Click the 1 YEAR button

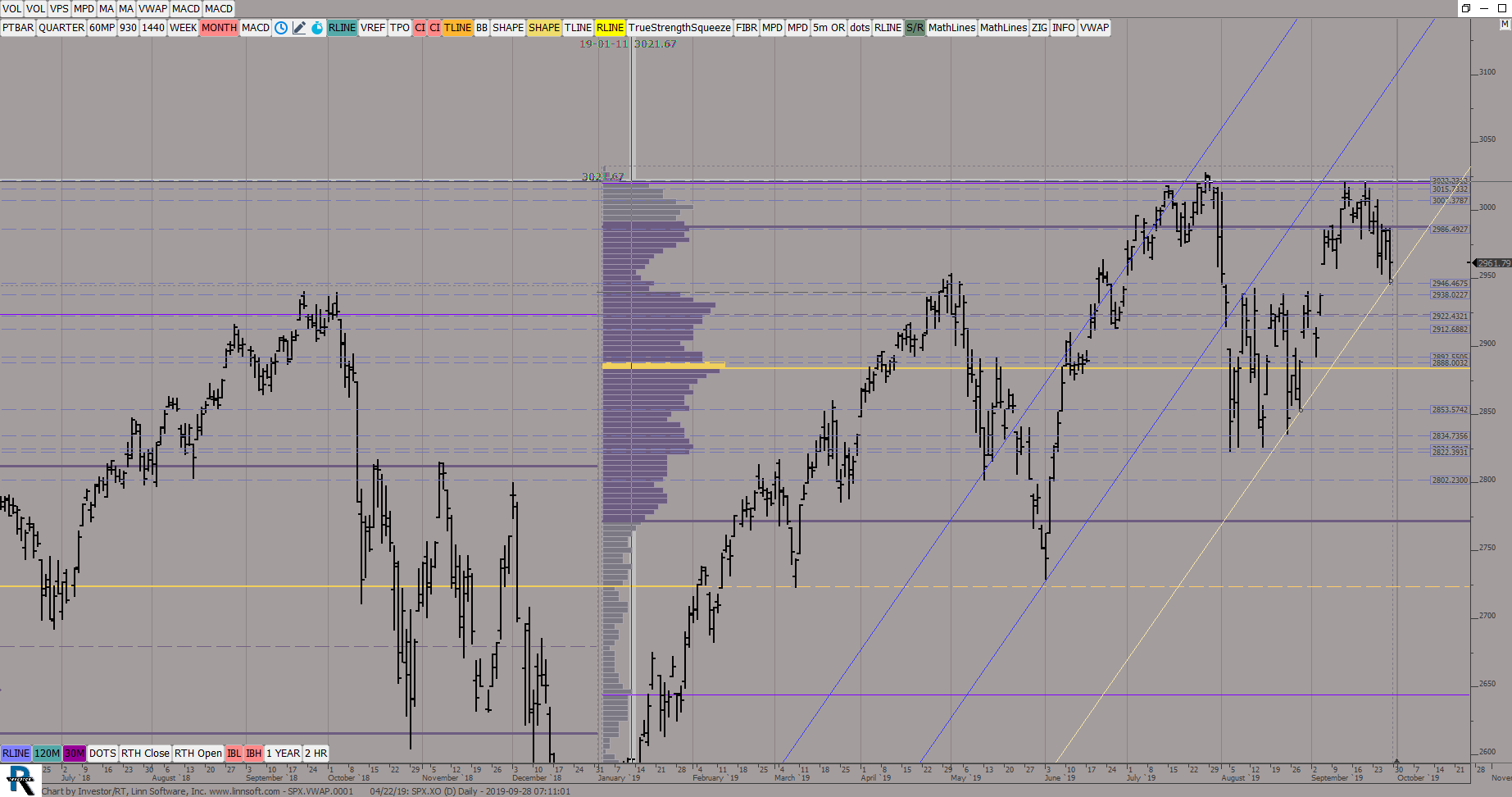point(284,754)
